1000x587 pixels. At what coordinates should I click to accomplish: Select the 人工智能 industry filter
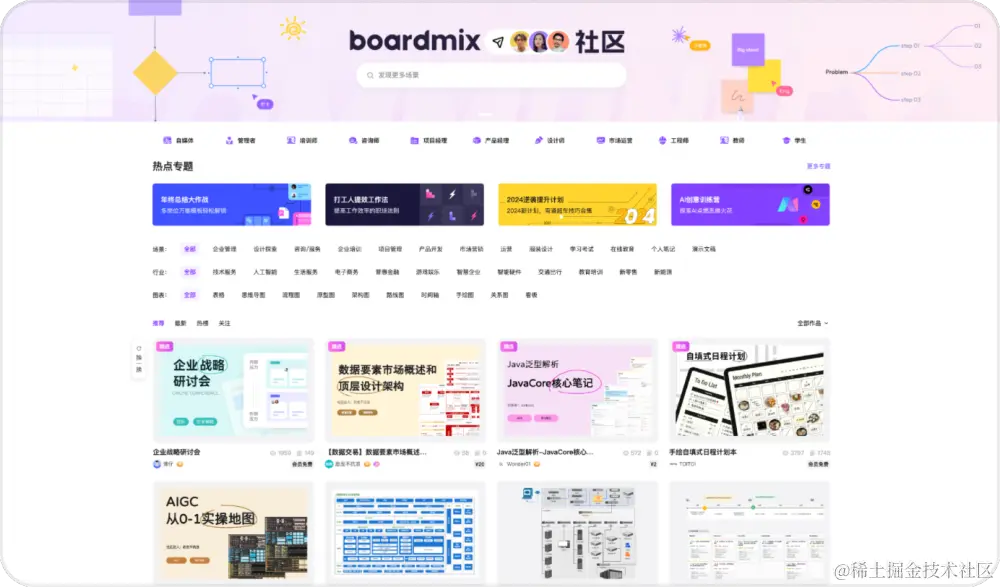[265, 272]
